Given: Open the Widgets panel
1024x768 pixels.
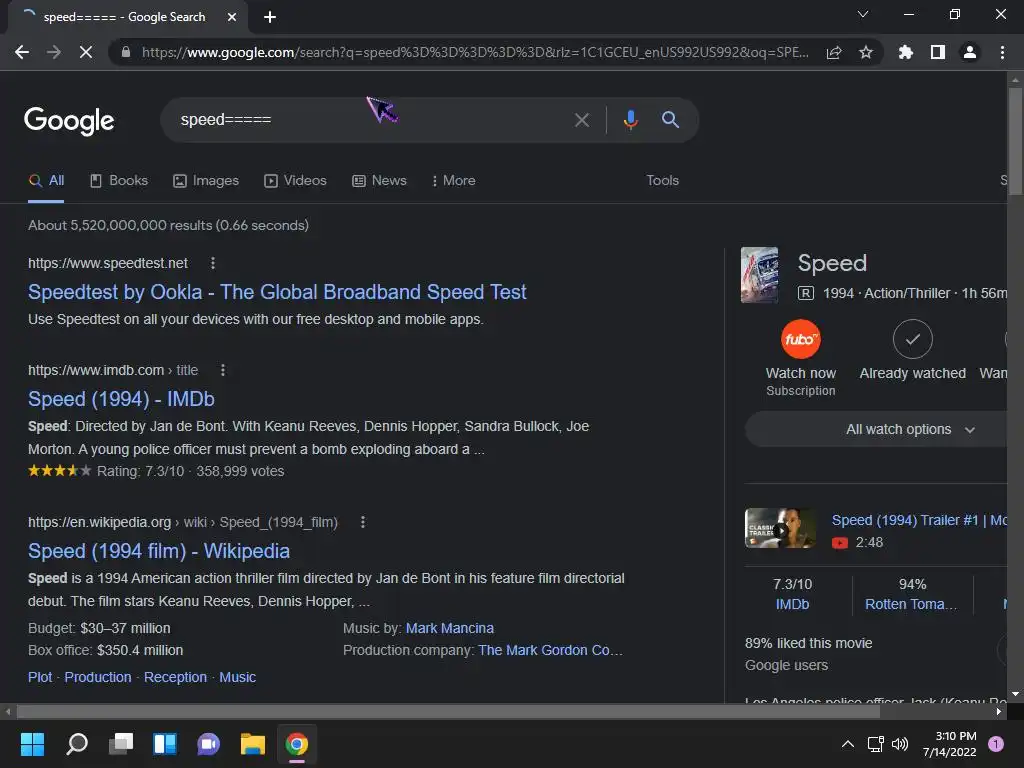Looking at the screenshot, I should (165, 744).
